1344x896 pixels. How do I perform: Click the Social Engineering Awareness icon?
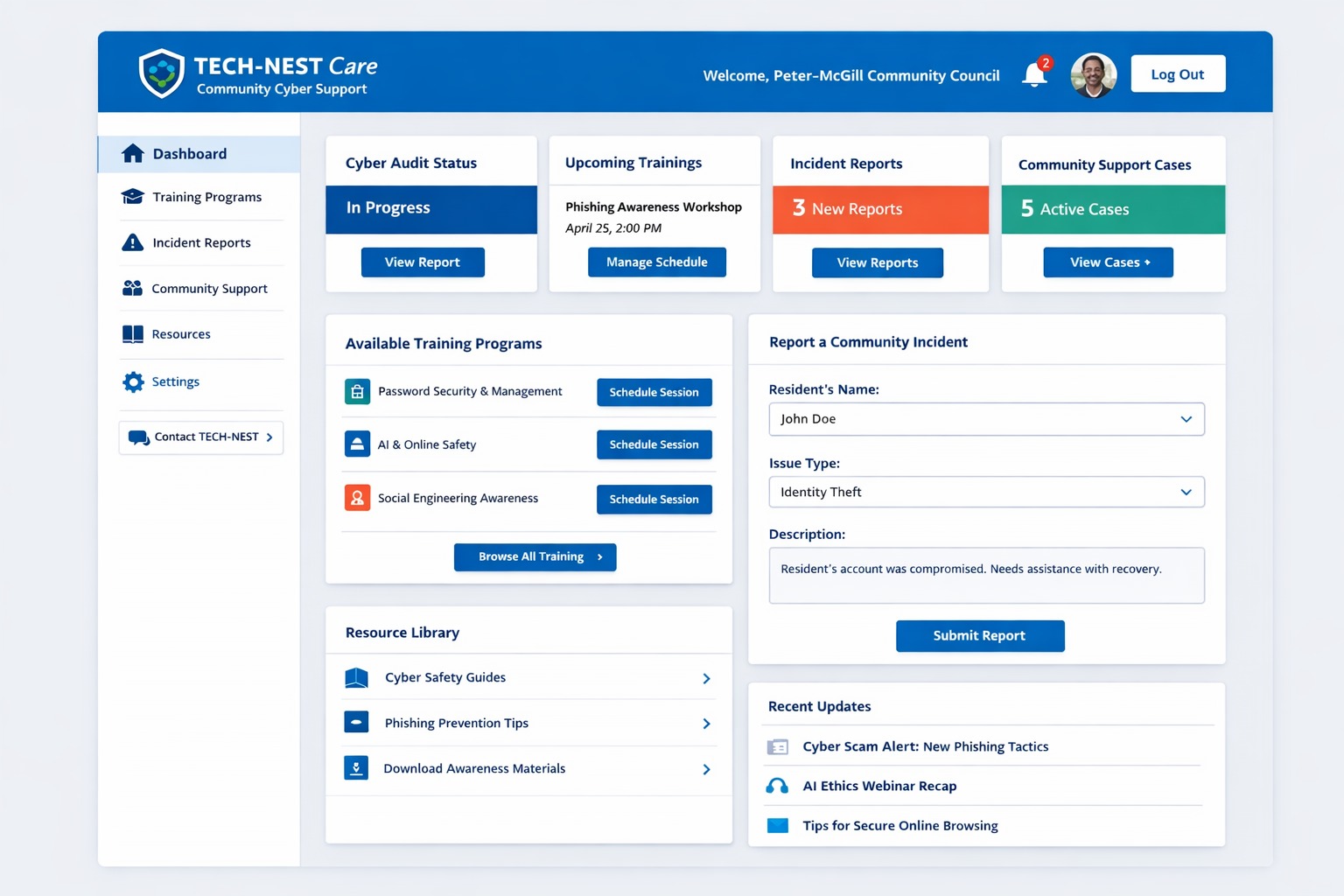coord(357,498)
